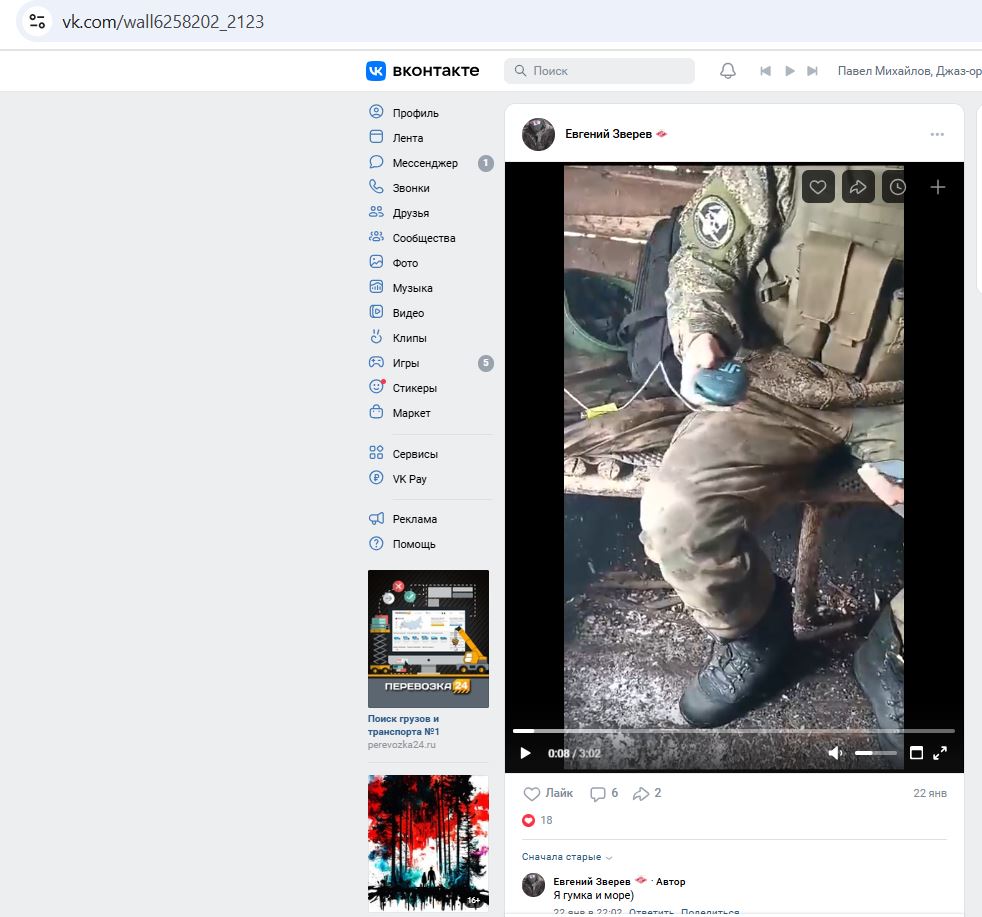Viewport: 982px width, 917px height.
Task: Click the browser address bar URL
Action: [163, 22]
